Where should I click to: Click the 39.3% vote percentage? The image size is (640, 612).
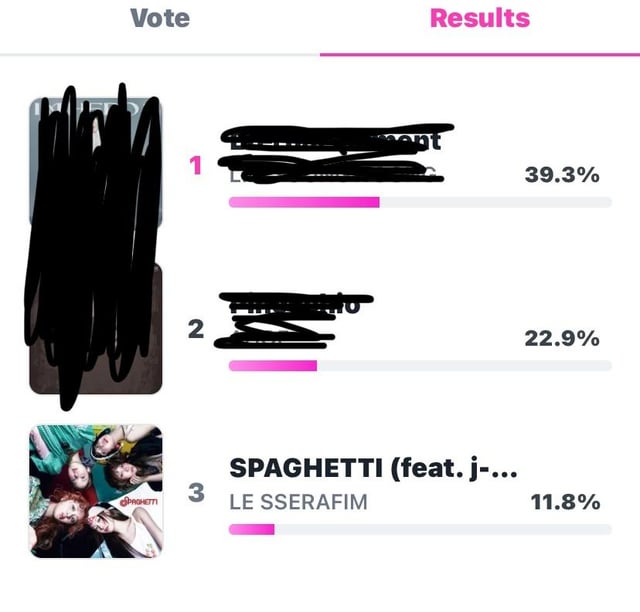click(562, 175)
